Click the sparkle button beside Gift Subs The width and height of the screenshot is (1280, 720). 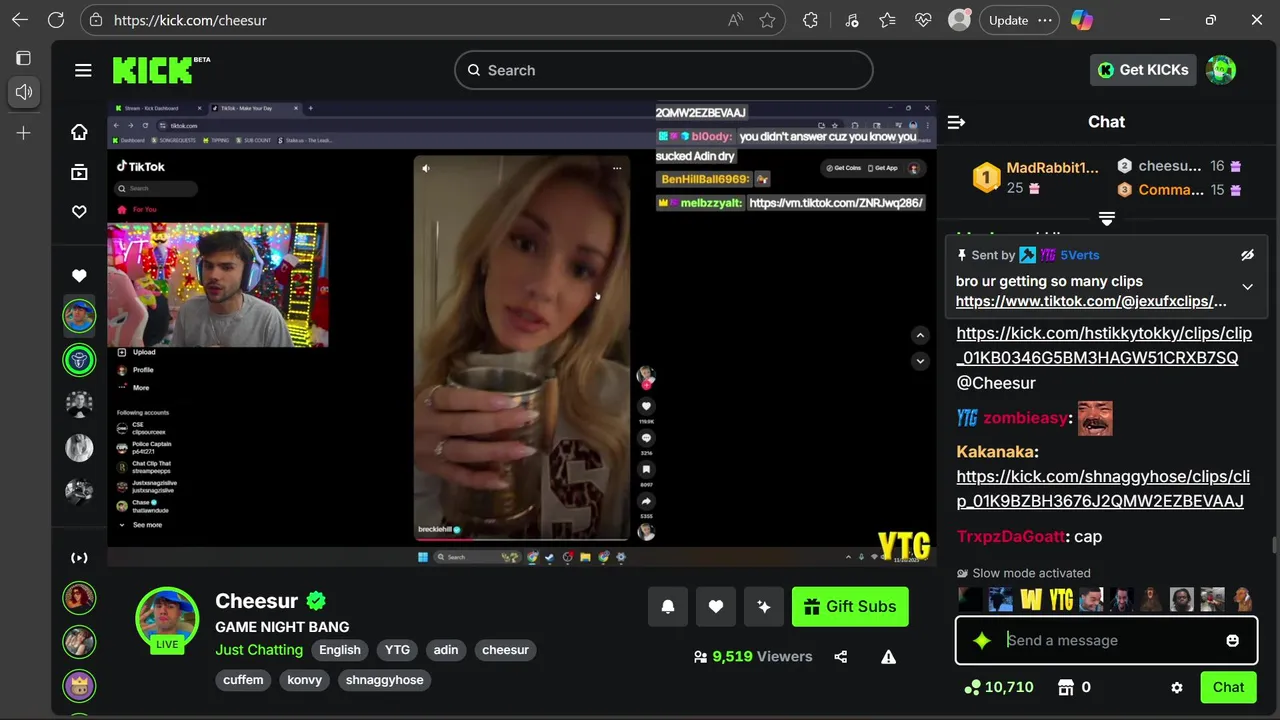pyautogui.click(x=764, y=606)
